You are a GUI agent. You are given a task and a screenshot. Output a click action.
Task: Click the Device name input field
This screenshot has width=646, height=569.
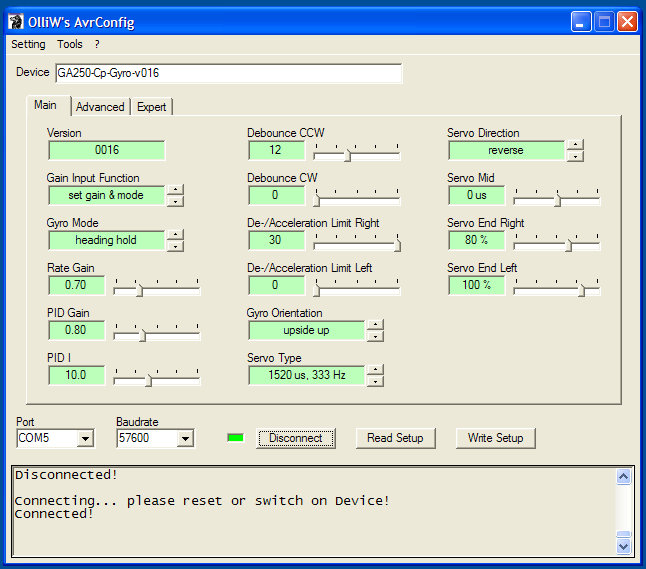click(x=228, y=73)
